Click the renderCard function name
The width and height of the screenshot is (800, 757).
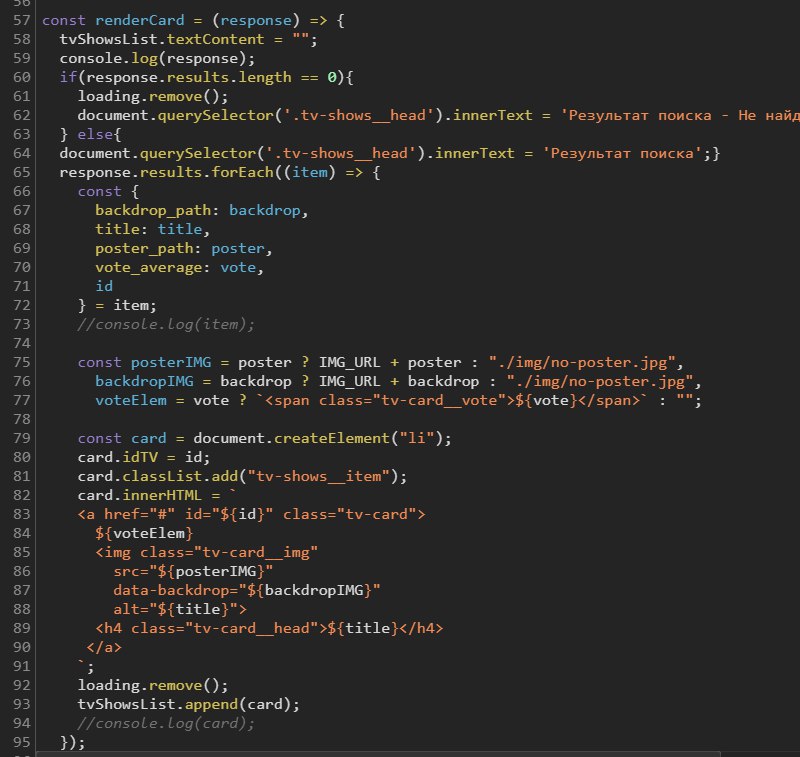pyautogui.click(x=139, y=20)
